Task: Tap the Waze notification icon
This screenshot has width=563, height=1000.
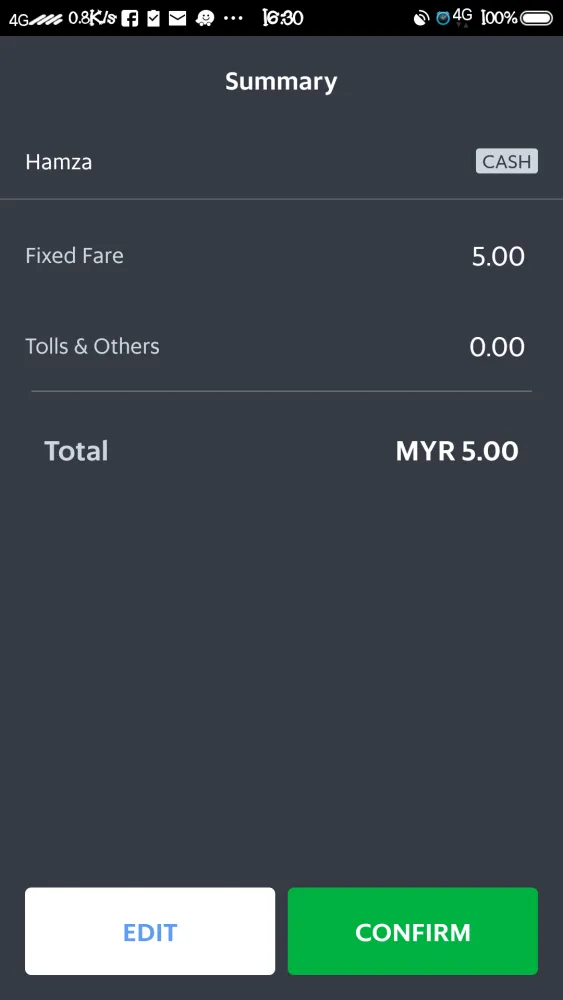Action: [x=204, y=18]
